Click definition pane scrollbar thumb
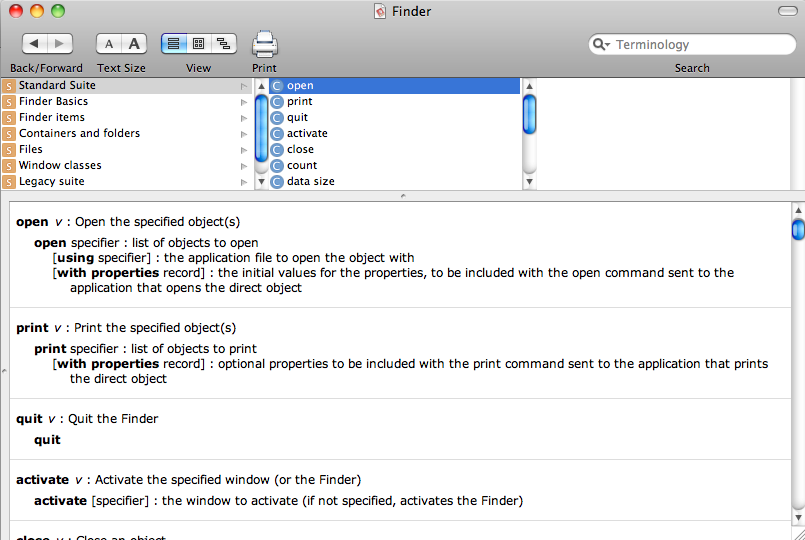 pyautogui.click(x=798, y=229)
